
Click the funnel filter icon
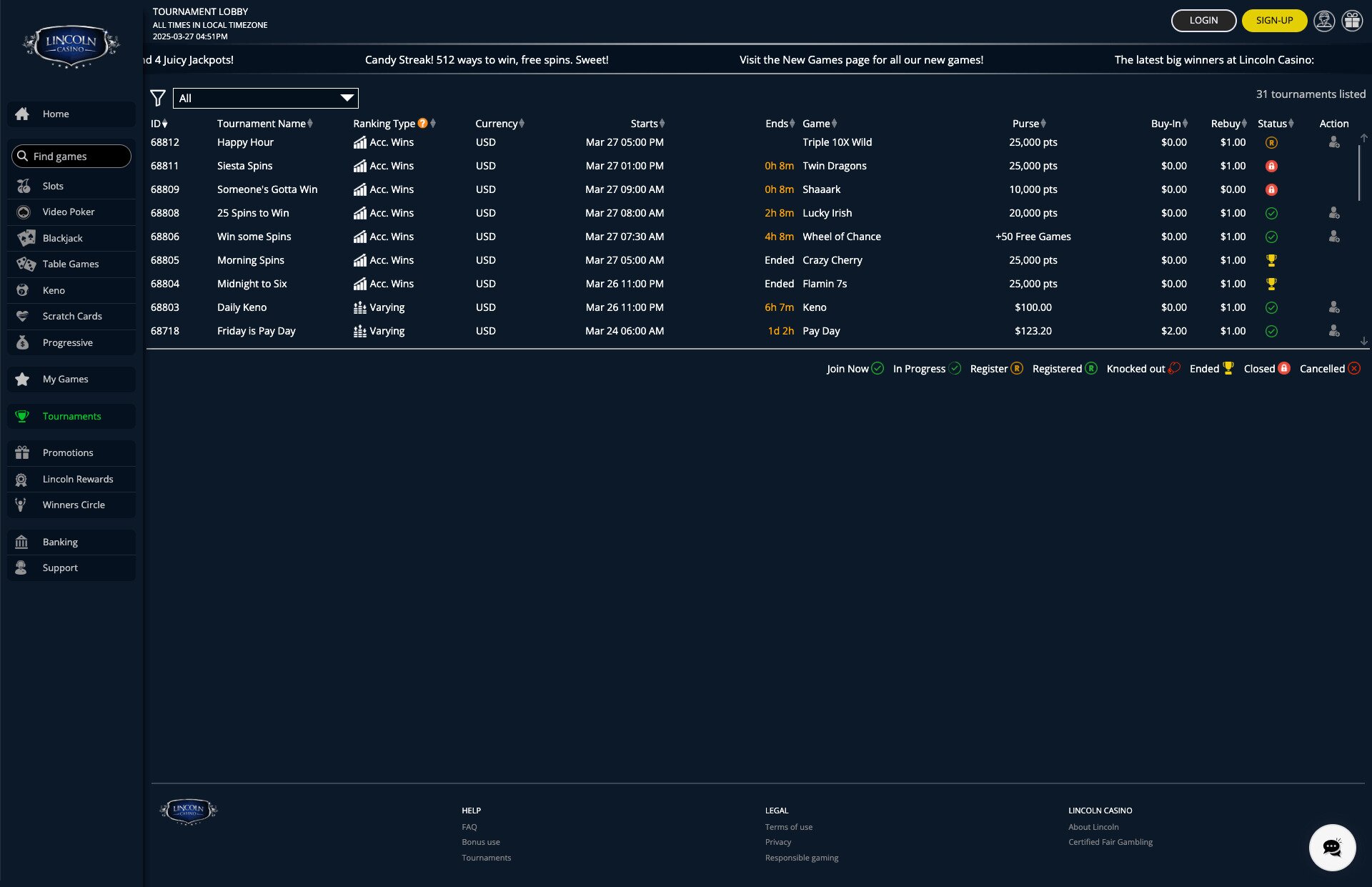coord(158,98)
